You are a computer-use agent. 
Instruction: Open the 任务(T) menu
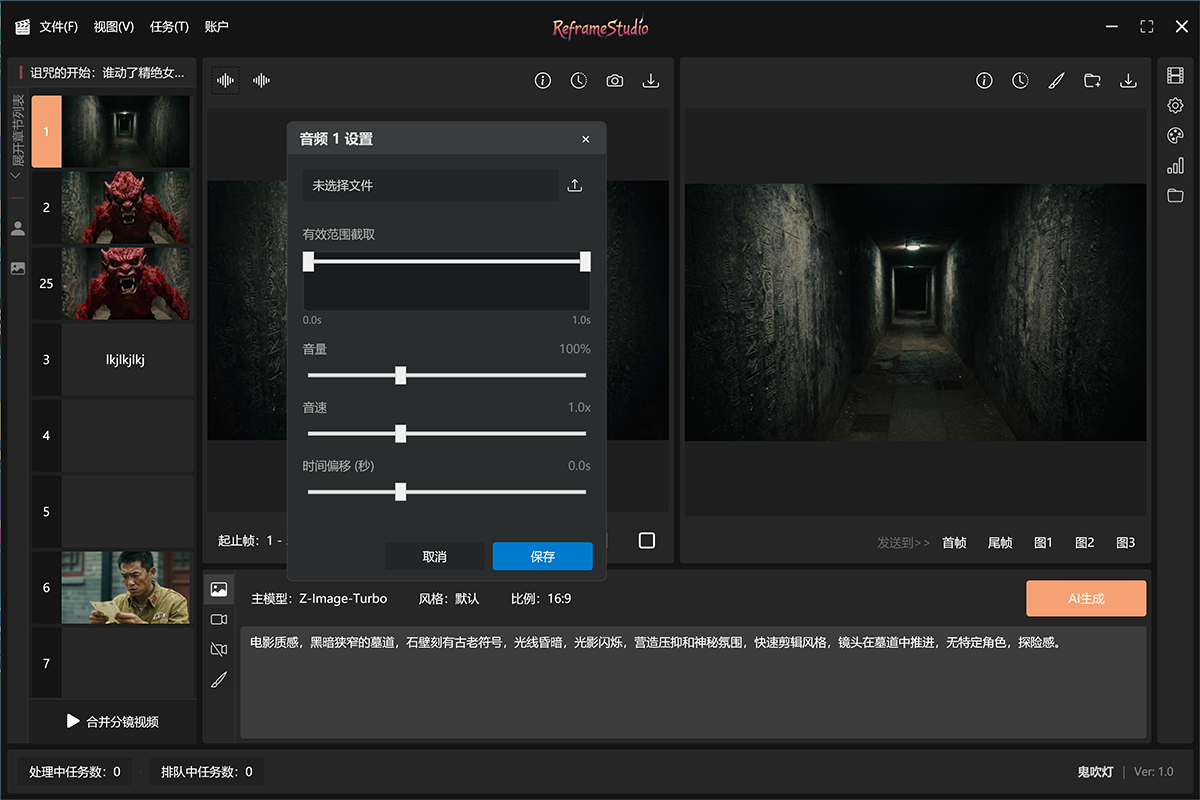[169, 27]
